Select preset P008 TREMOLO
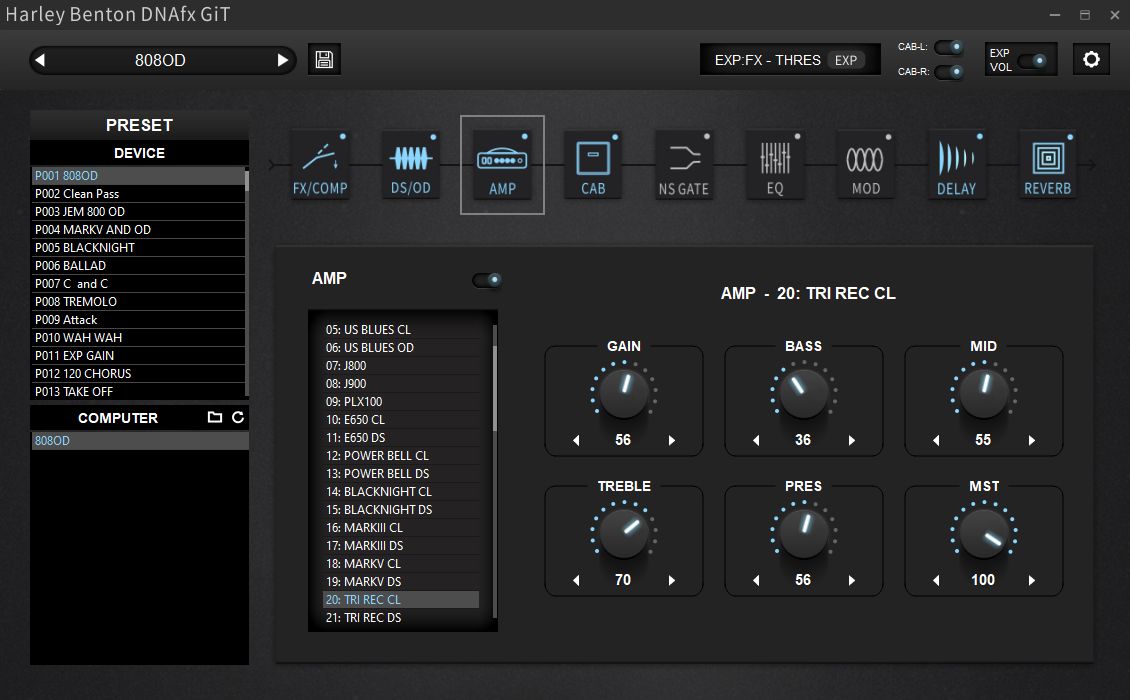The width and height of the screenshot is (1130, 700). coord(138,302)
